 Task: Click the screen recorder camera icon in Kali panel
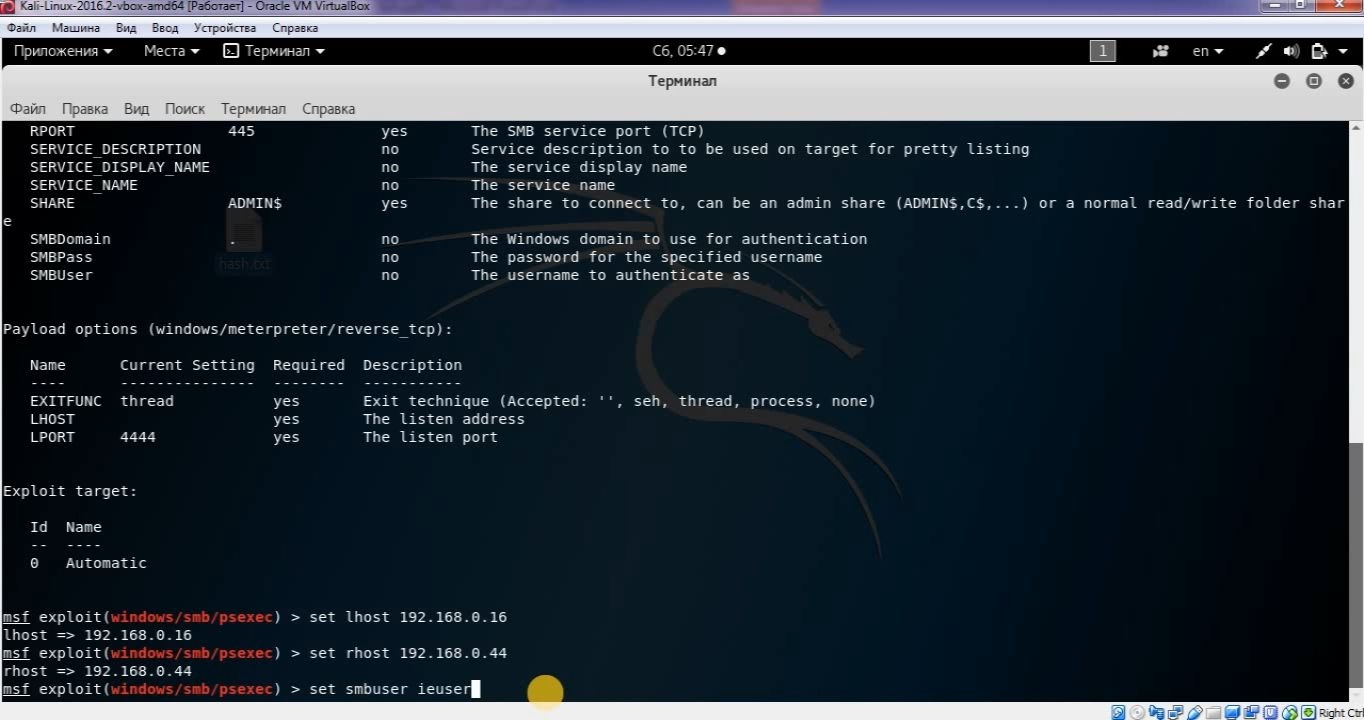[1161, 51]
